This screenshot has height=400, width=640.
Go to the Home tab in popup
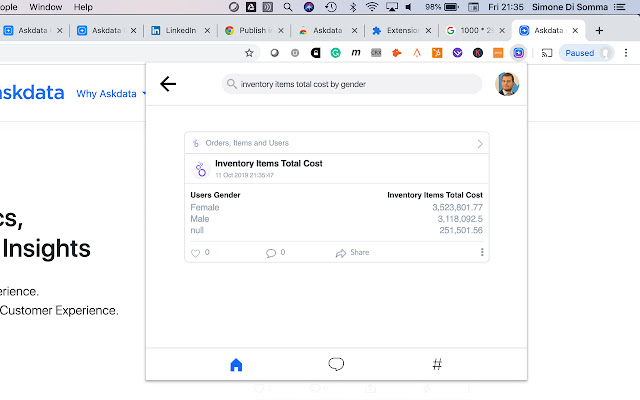pyautogui.click(x=236, y=364)
